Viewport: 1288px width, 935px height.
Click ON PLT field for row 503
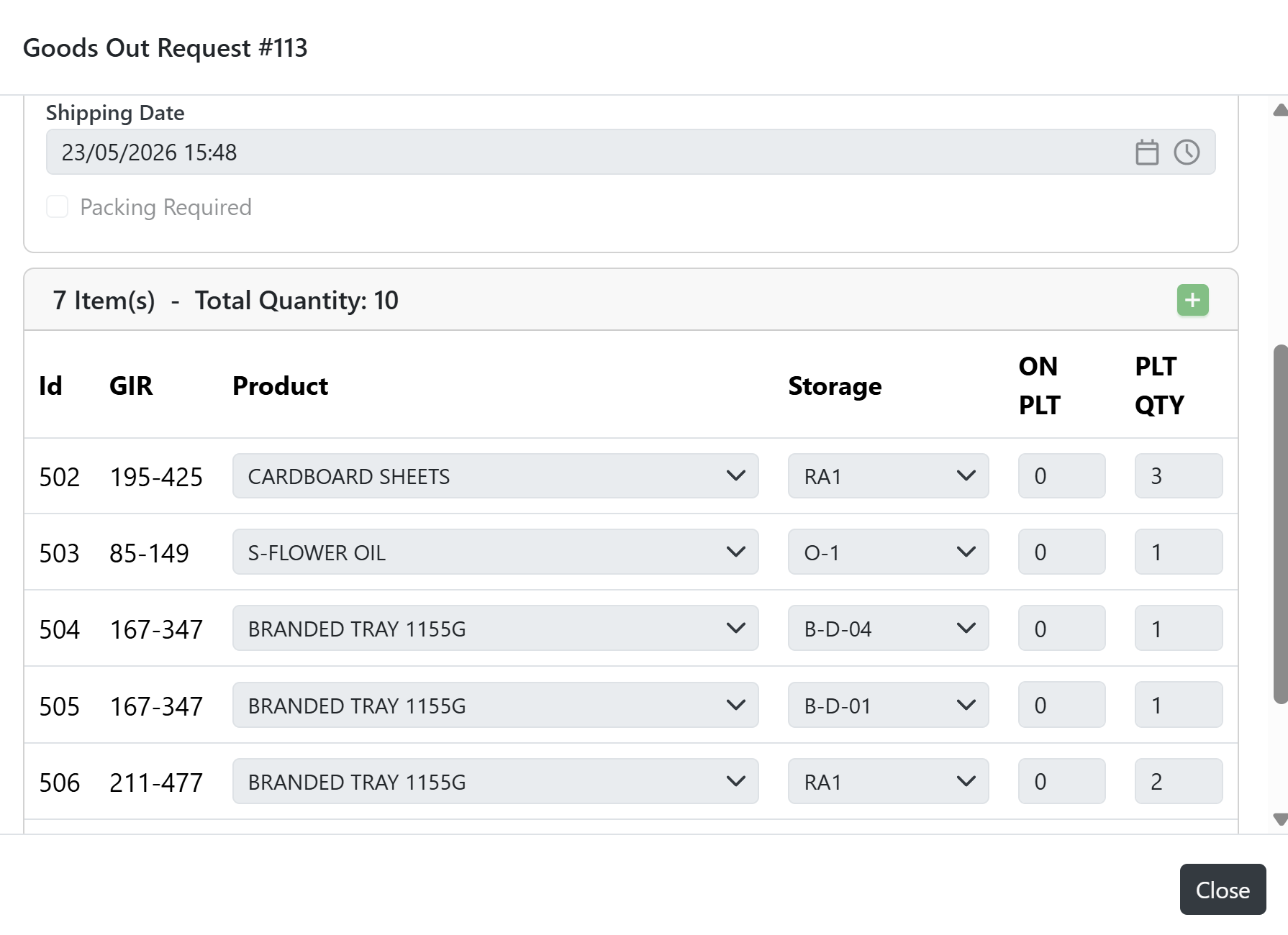click(1061, 552)
